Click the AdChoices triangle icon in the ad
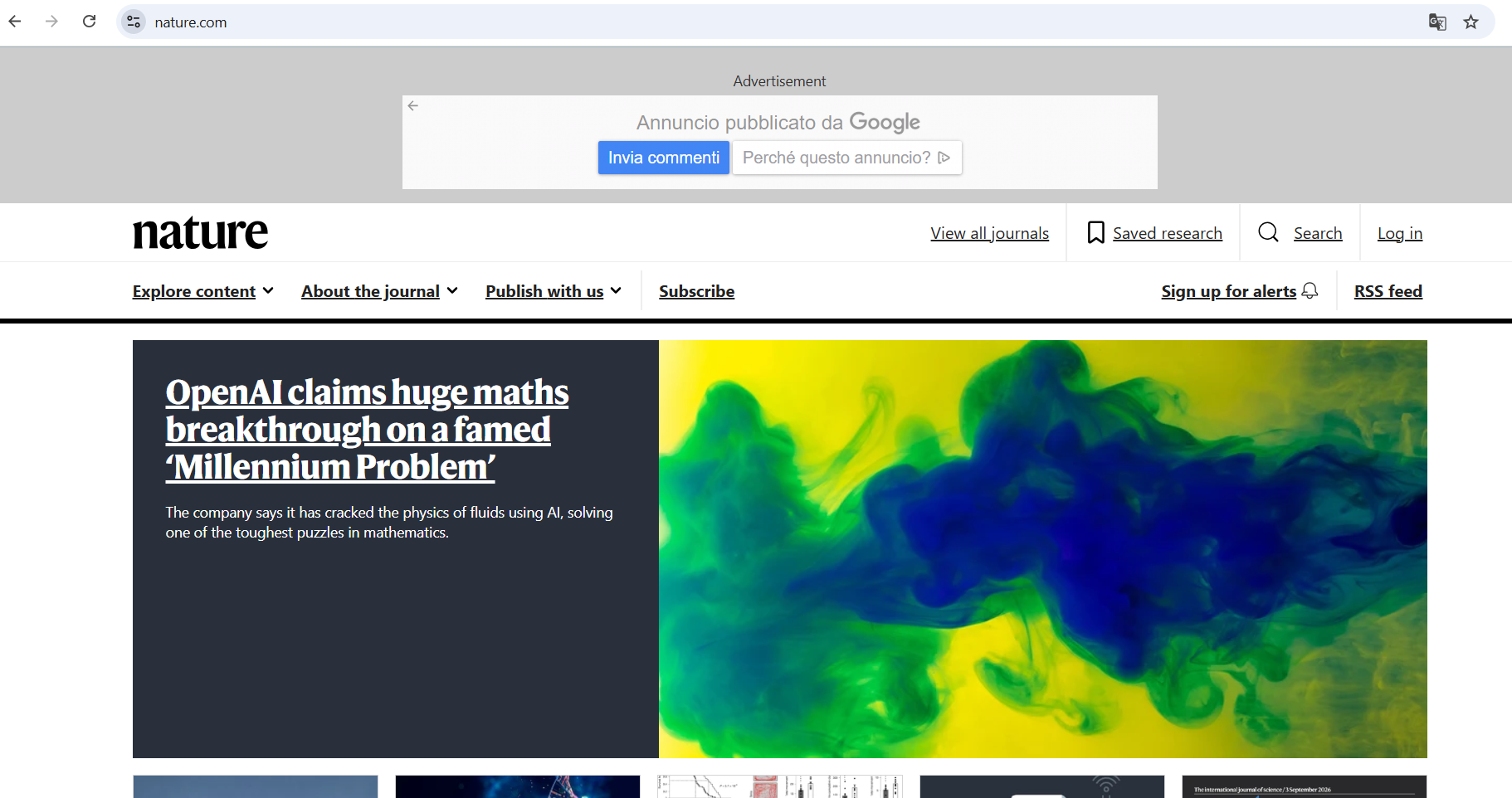This screenshot has width=1512, height=798. coord(944,158)
